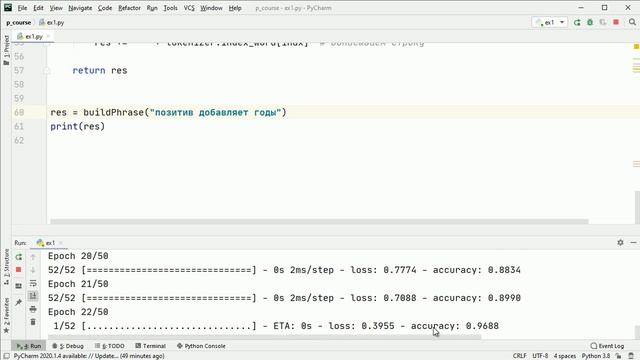
Task: Open the Python Console tool window
Action: coord(201,346)
